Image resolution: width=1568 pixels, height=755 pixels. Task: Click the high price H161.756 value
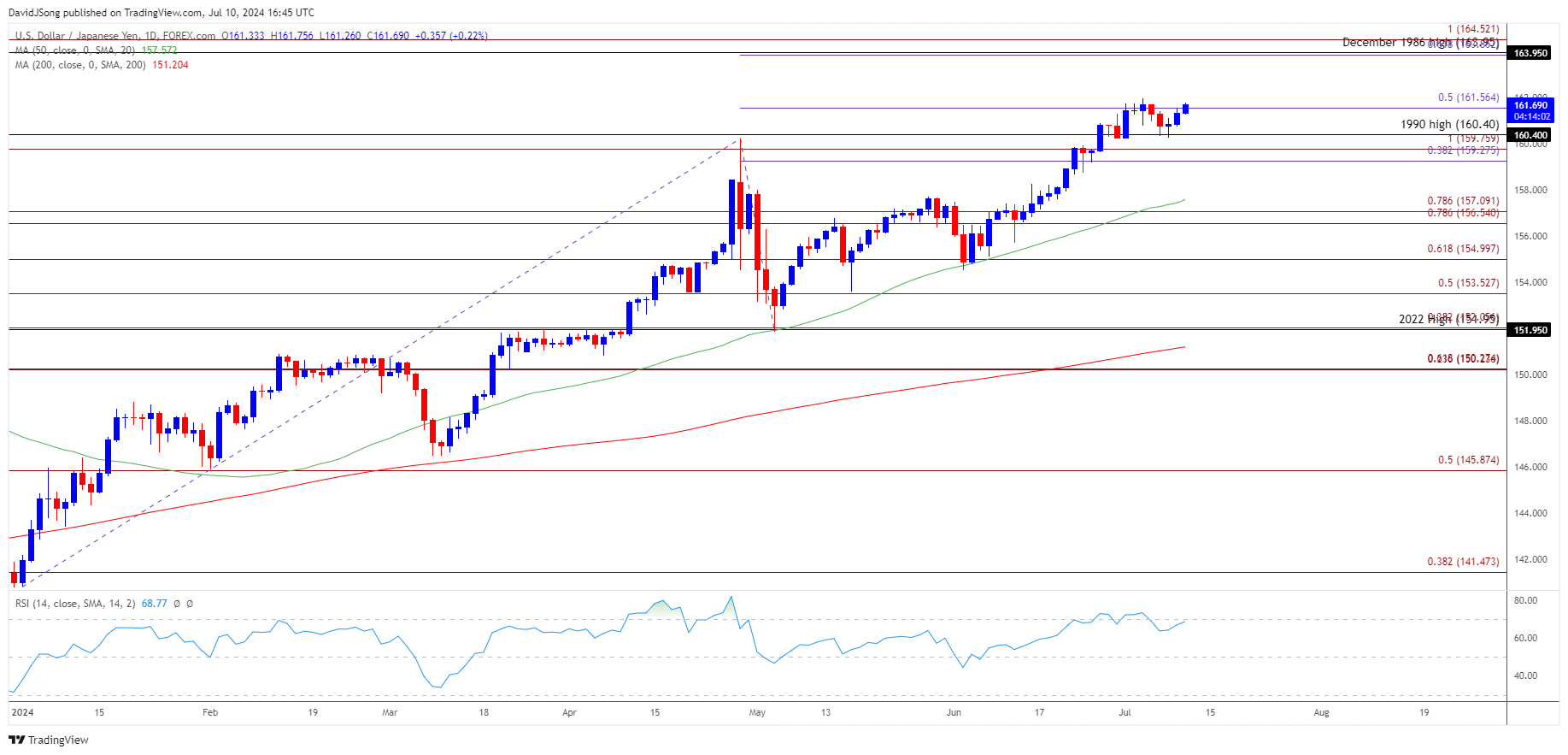(x=293, y=36)
